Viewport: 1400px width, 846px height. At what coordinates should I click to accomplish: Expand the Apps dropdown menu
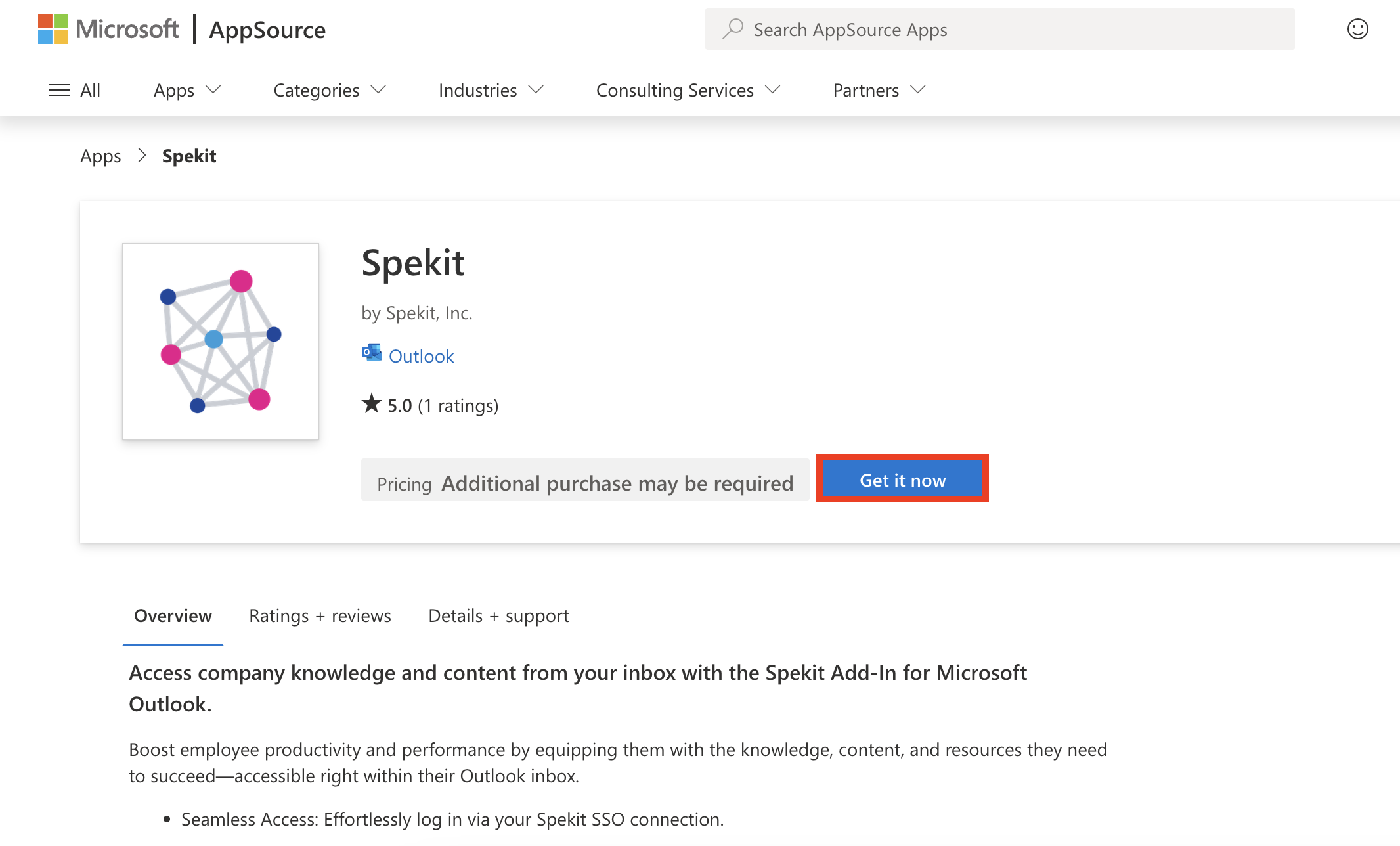(x=187, y=90)
